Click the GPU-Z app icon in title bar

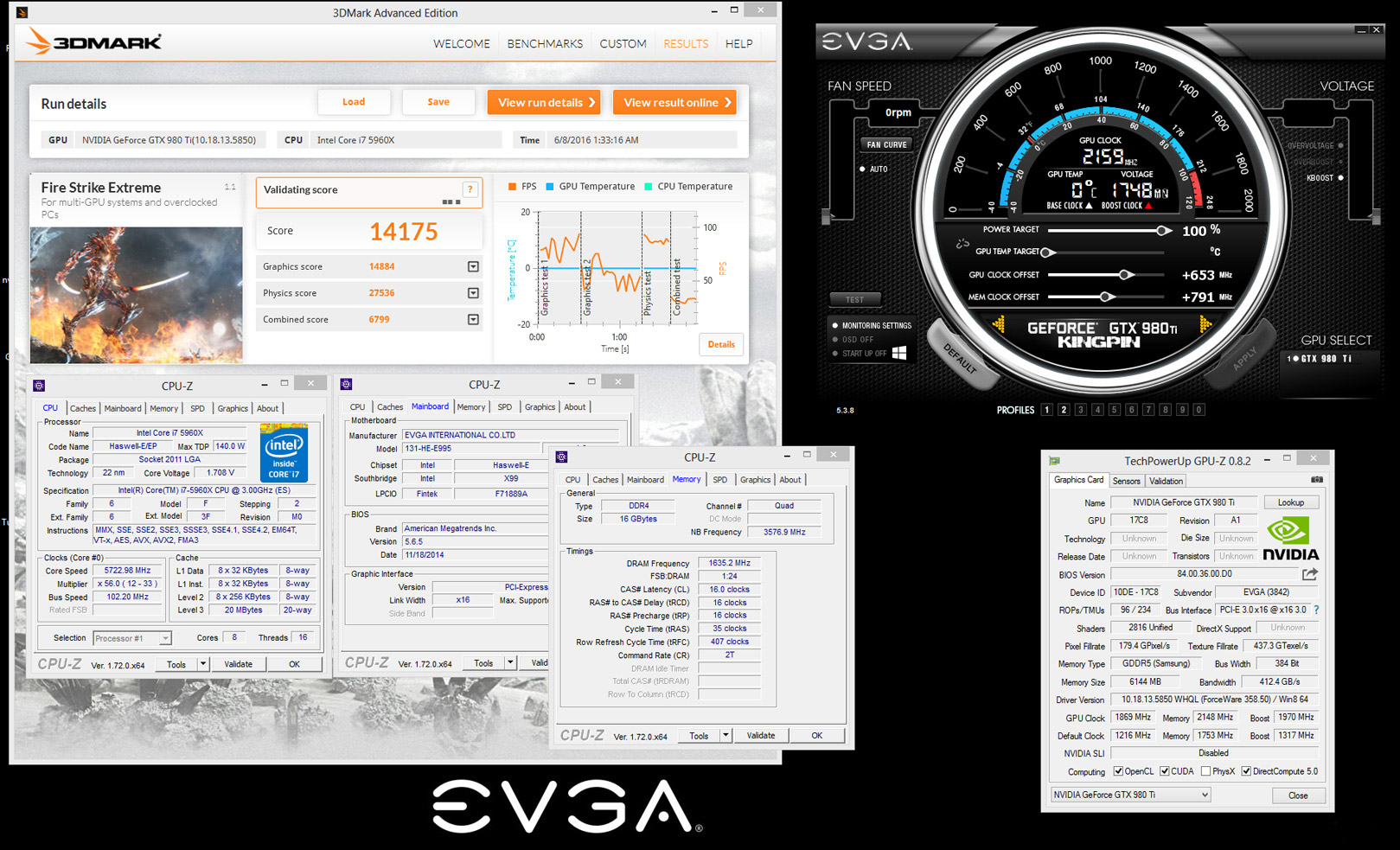pyautogui.click(x=1054, y=461)
